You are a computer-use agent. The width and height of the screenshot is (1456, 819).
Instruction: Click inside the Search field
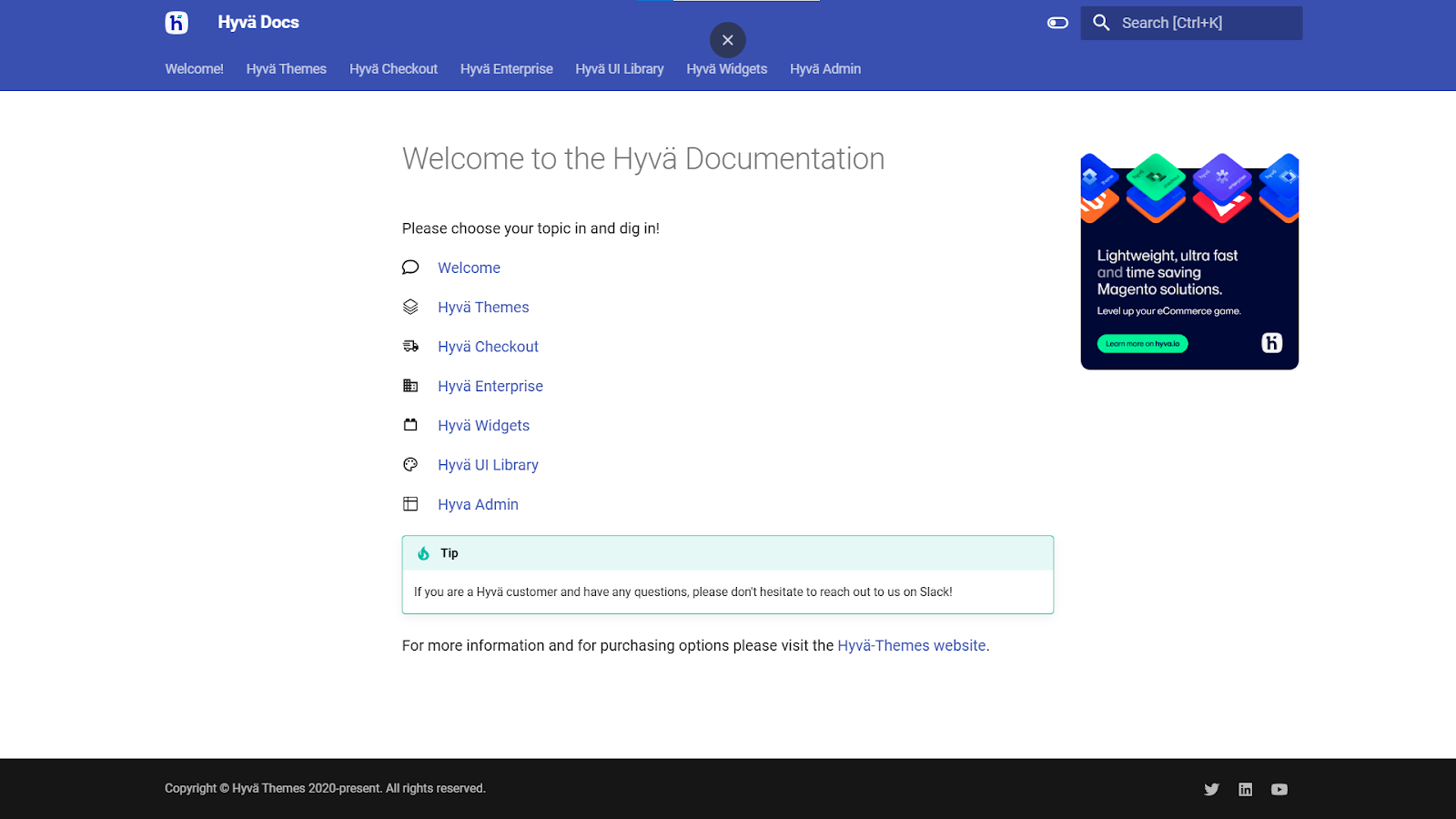(x=1192, y=23)
